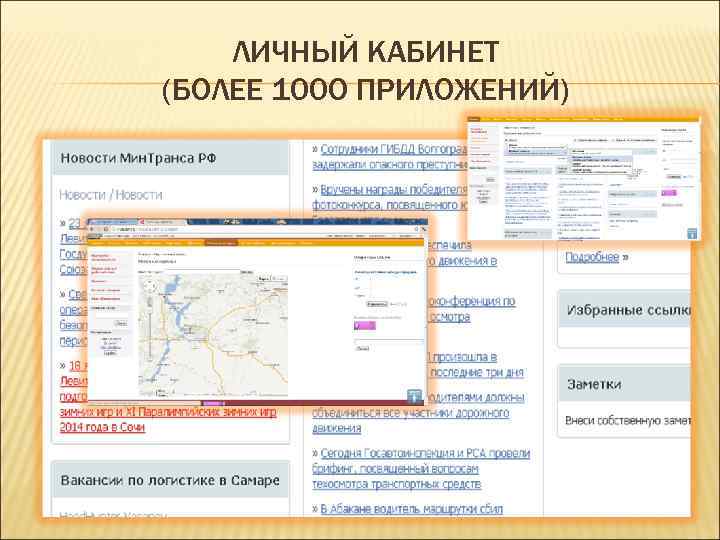
Task: Select highlighted orange navigation tab in map window
Action: [221, 242]
